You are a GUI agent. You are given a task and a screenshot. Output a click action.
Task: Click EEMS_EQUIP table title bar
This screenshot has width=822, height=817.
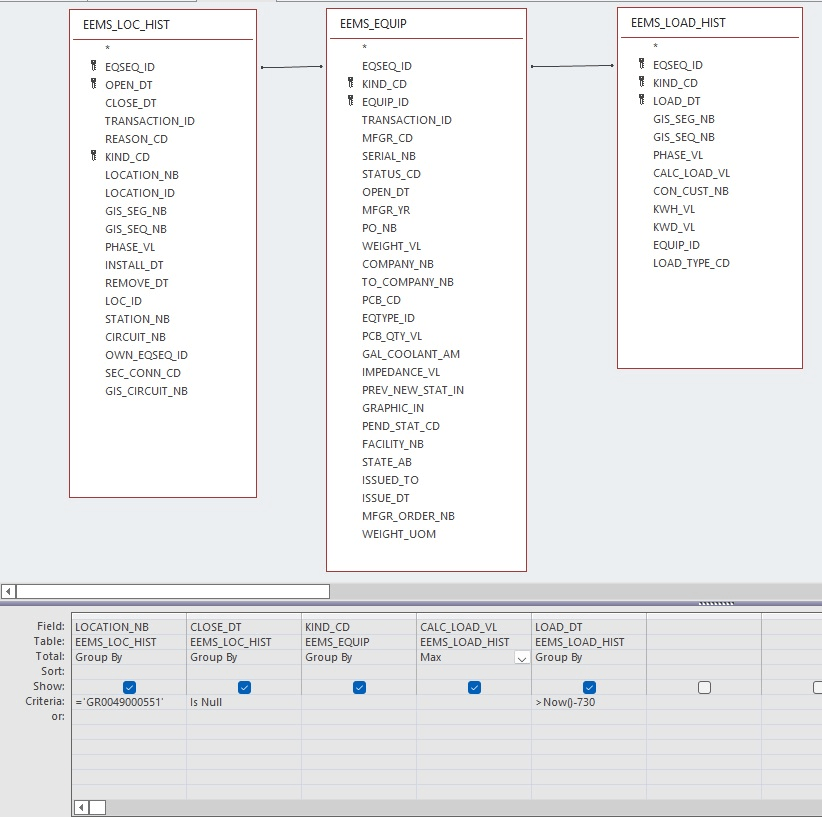426,24
